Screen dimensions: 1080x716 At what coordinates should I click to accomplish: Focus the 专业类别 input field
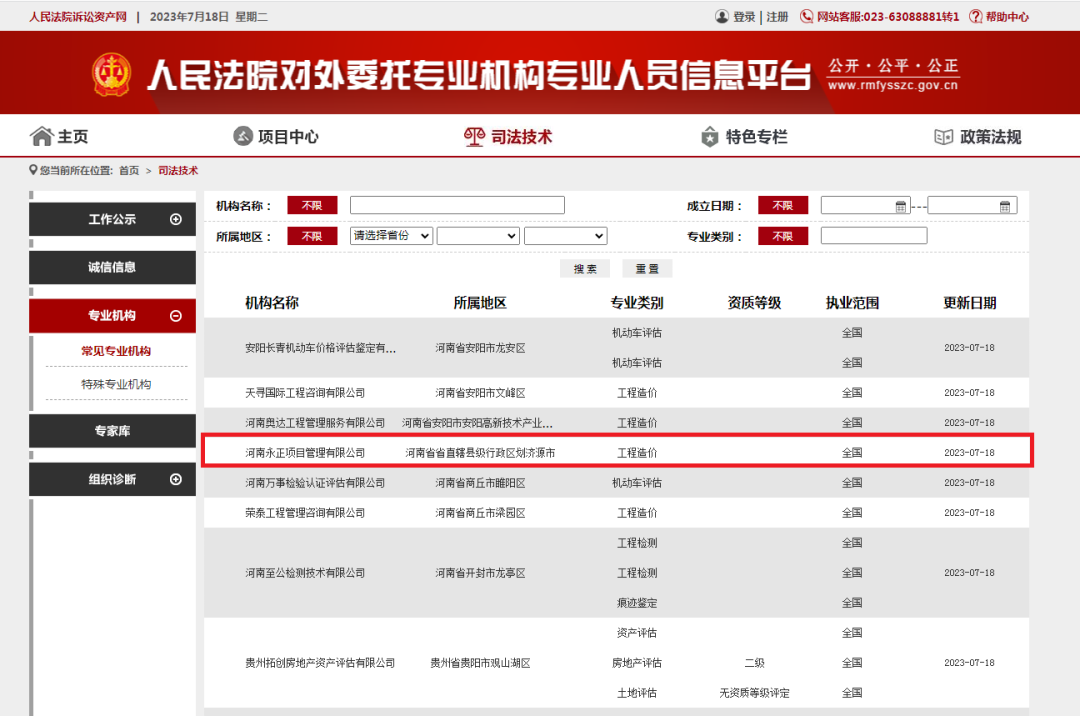point(874,236)
